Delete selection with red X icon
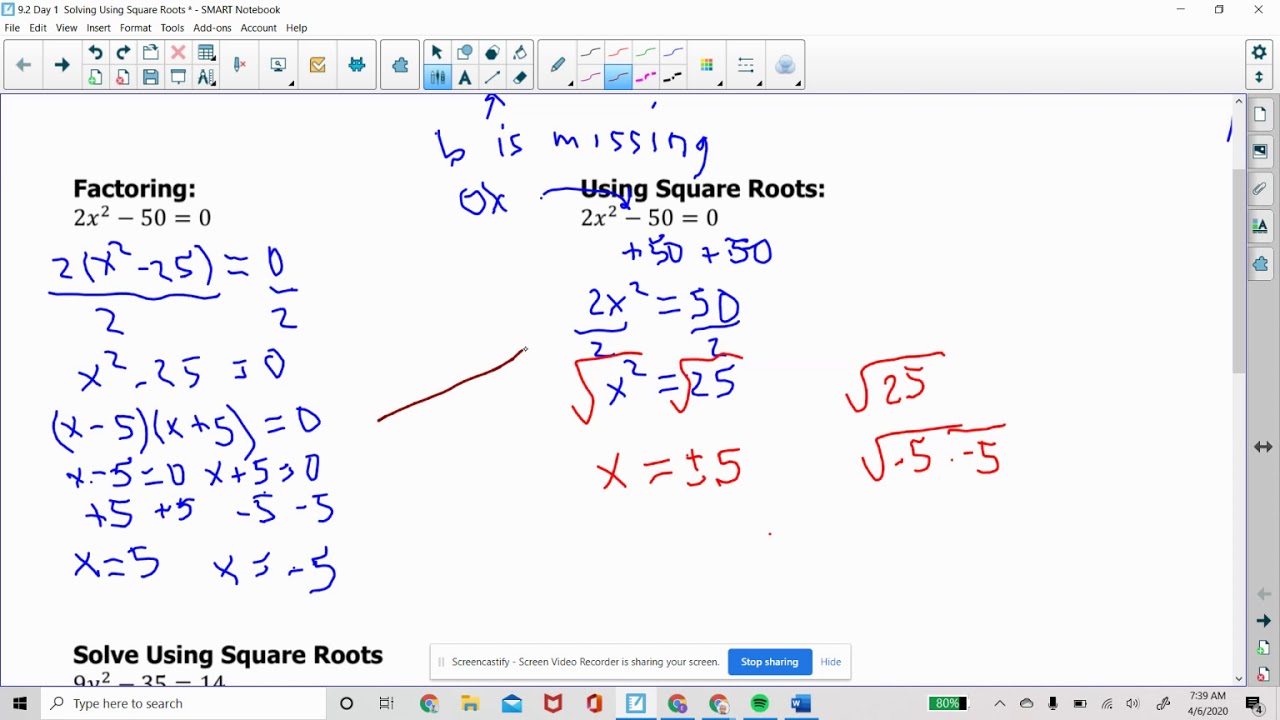This screenshot has width=1280, height=720. click(178, 53)
